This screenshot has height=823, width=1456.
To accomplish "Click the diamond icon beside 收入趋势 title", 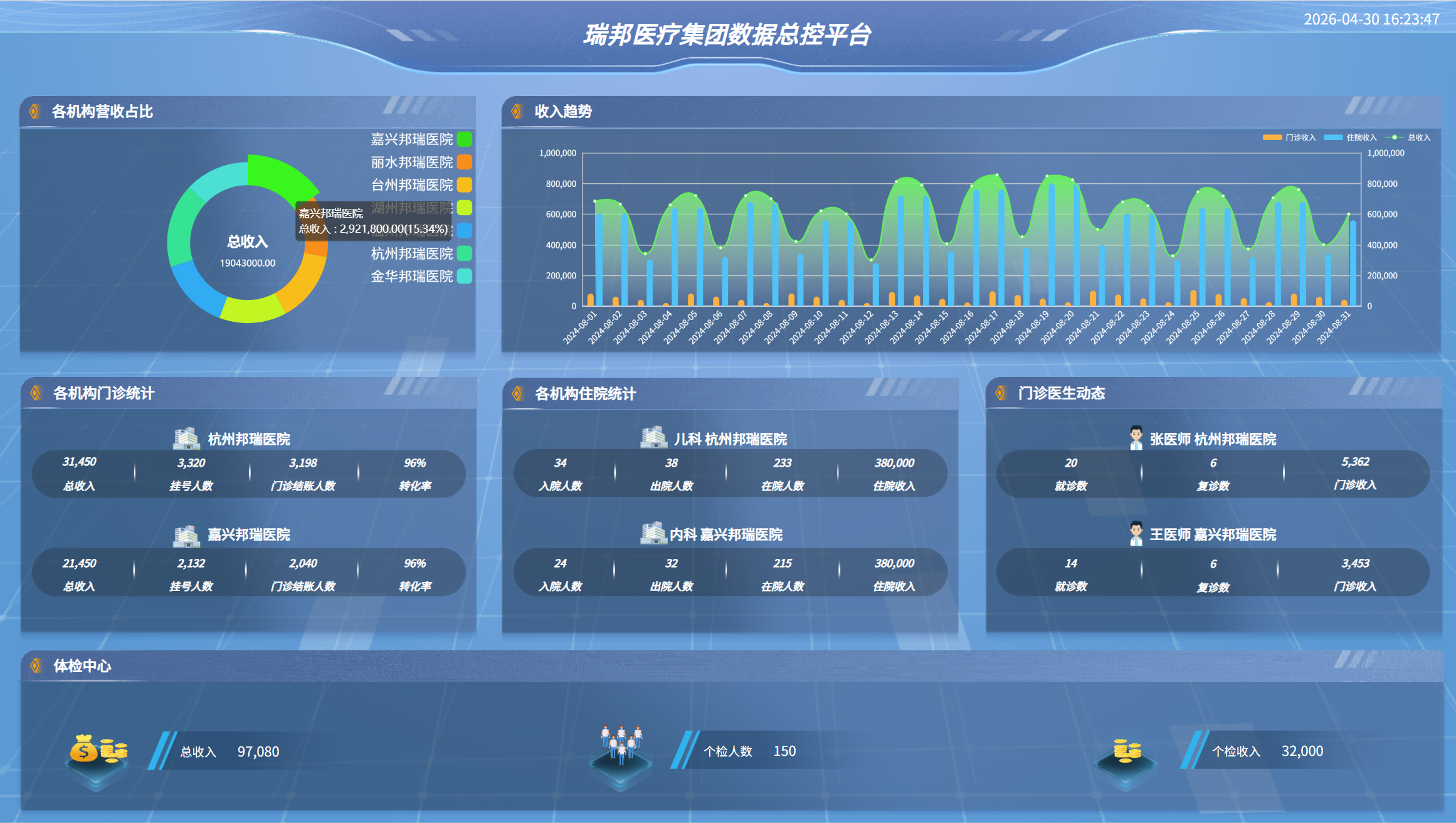I will click(516, 111).
